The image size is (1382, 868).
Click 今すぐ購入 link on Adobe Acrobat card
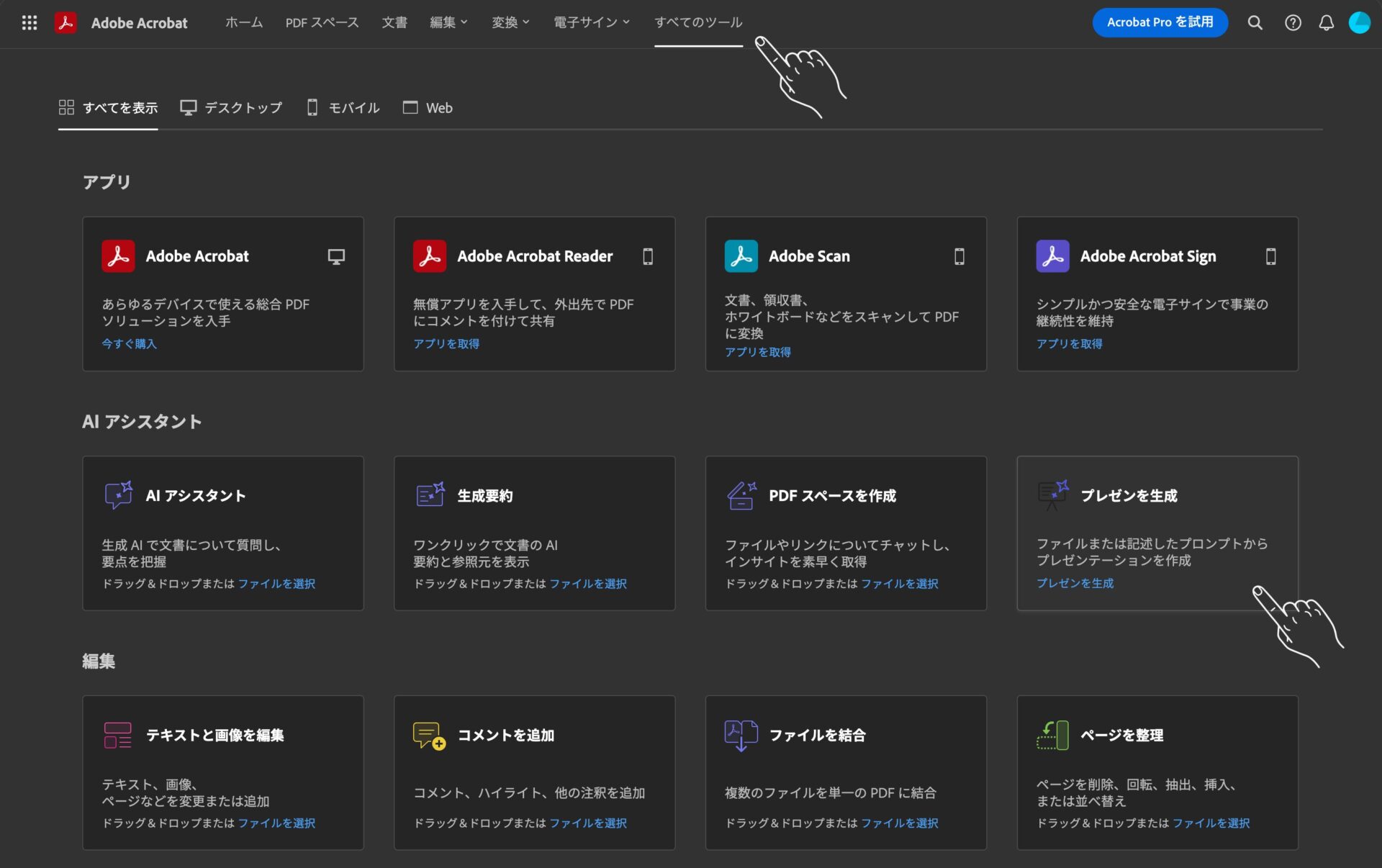coord(129,344)
